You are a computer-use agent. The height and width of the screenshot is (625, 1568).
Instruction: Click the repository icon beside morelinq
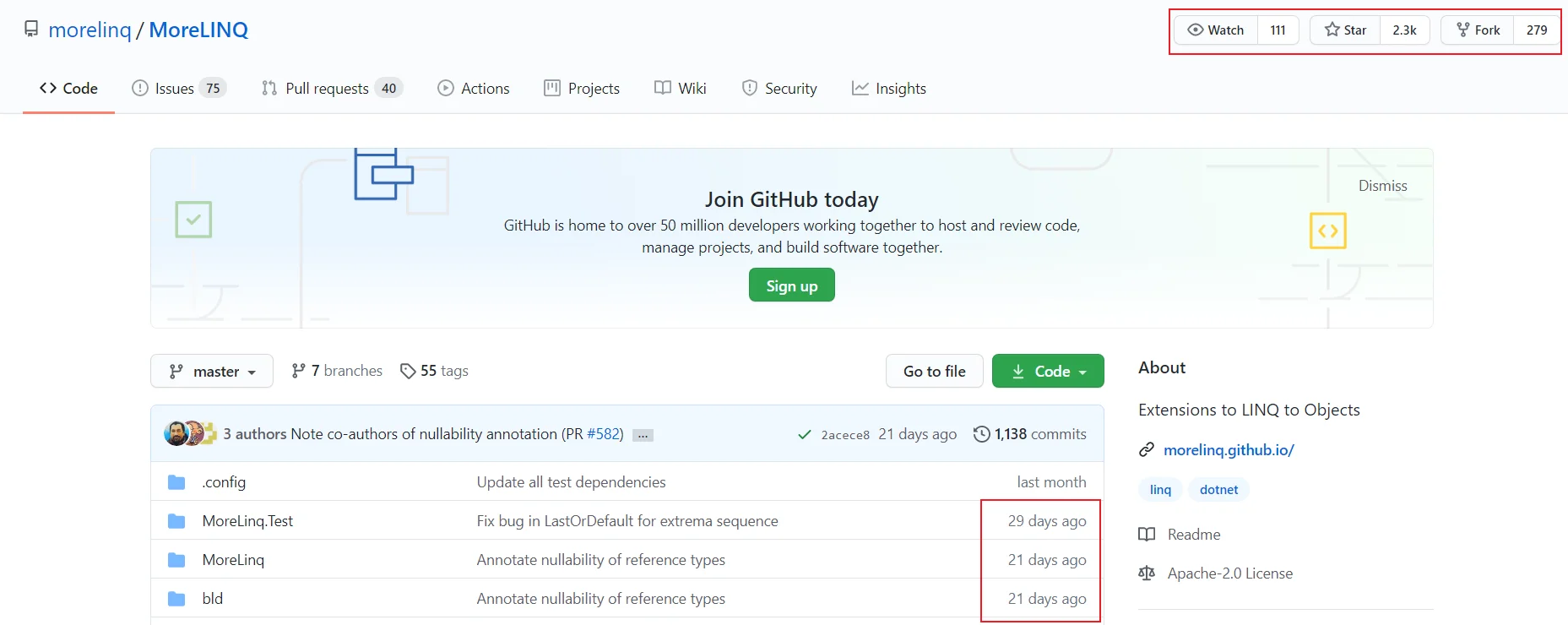point(31,30)
